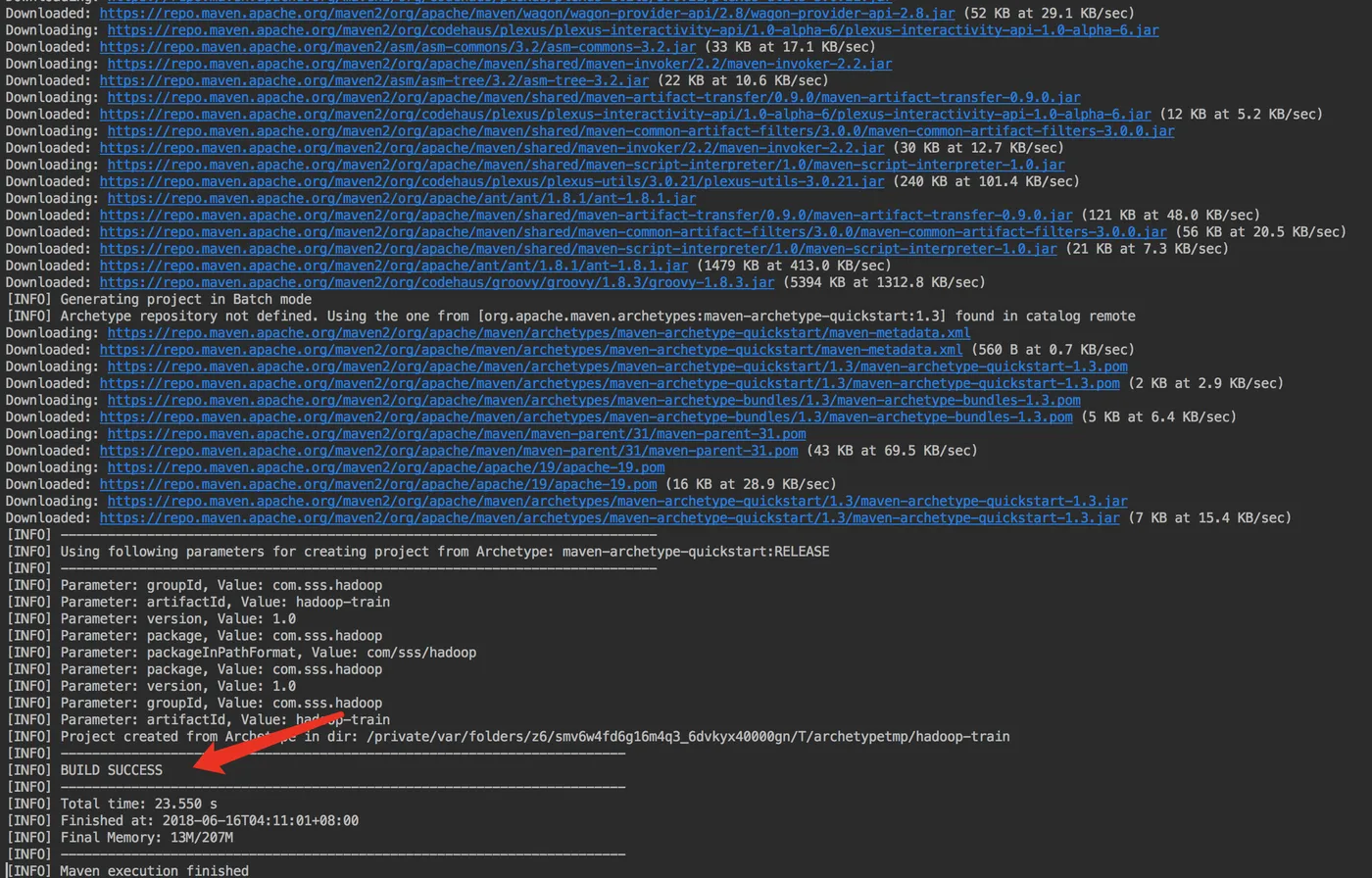Click the Downloading maven-archetype-quickstart-1.3.jar URL
This screenshot has width=1372, height=878.
pyautogui.click(x=617, y=502)
